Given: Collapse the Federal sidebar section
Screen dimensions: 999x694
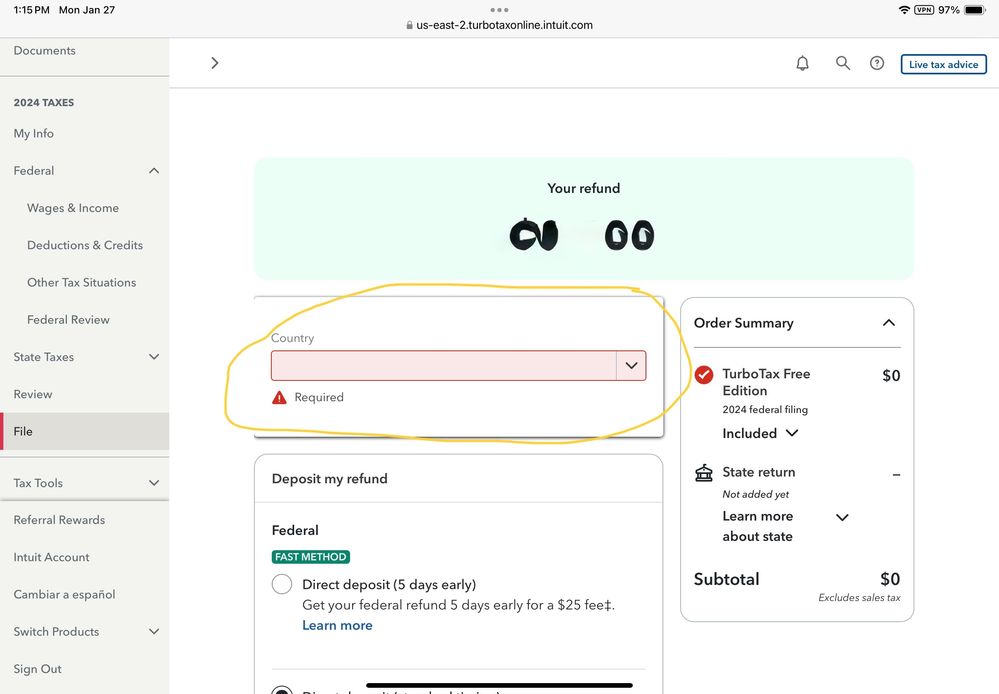Looking at the screenshot, I should tap(154, 171).
